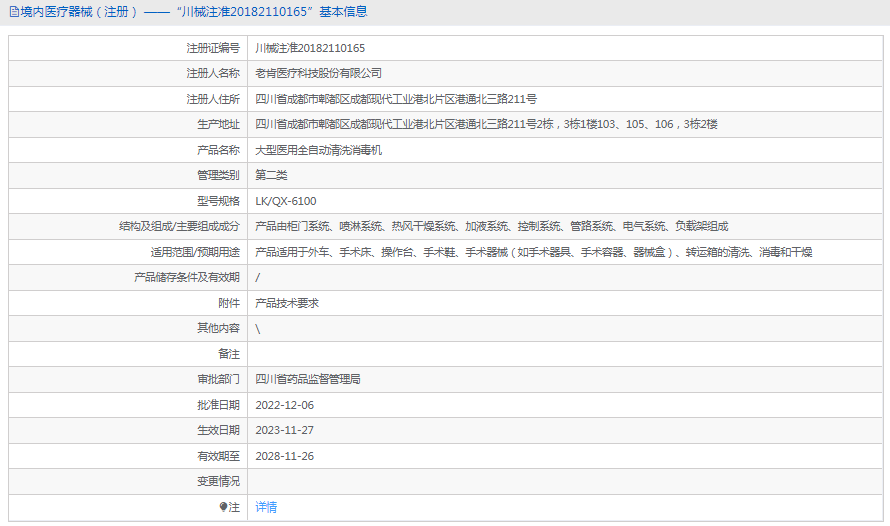This screenshot has height=526, width=890.
Task: Click expiry date 2028-11-26
Action: 284,456
